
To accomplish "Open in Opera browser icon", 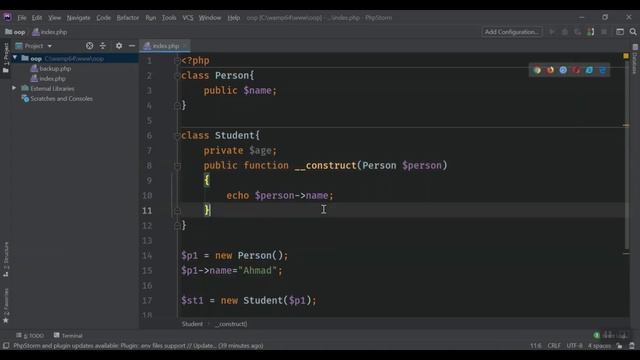I will [576, 70].
